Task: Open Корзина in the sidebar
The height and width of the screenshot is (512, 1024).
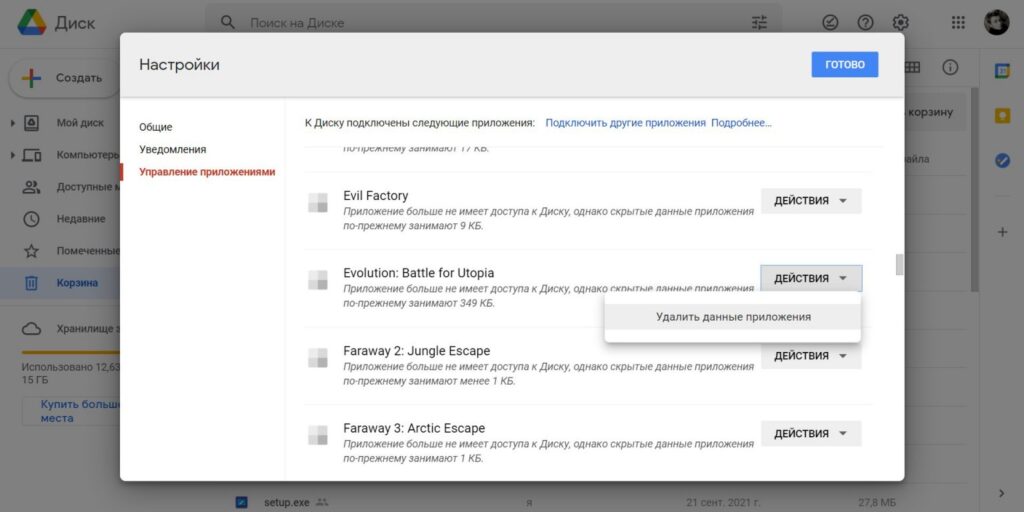Action: tap(60, 283)
